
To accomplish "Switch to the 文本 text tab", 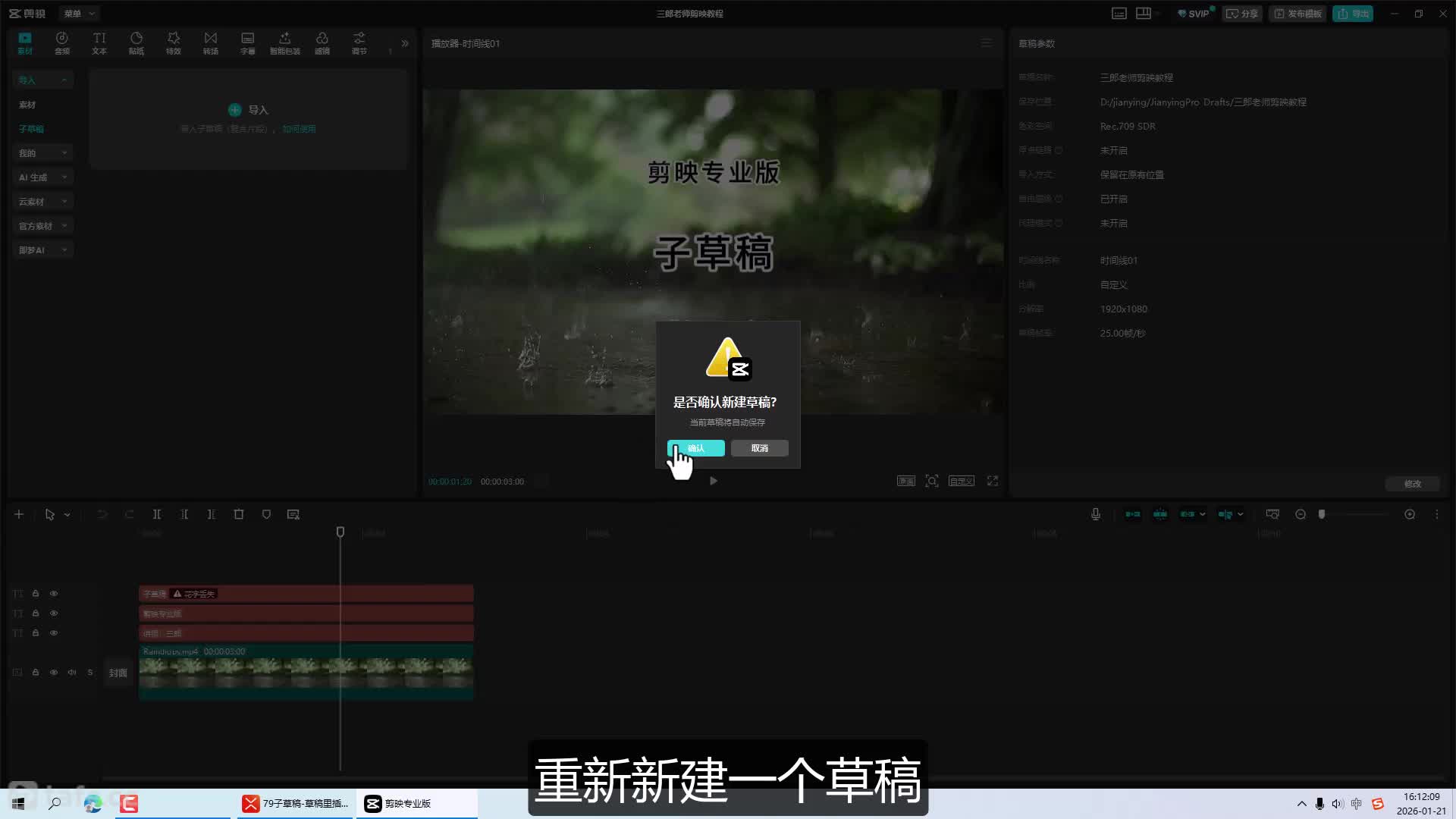I will coord(99,42).
